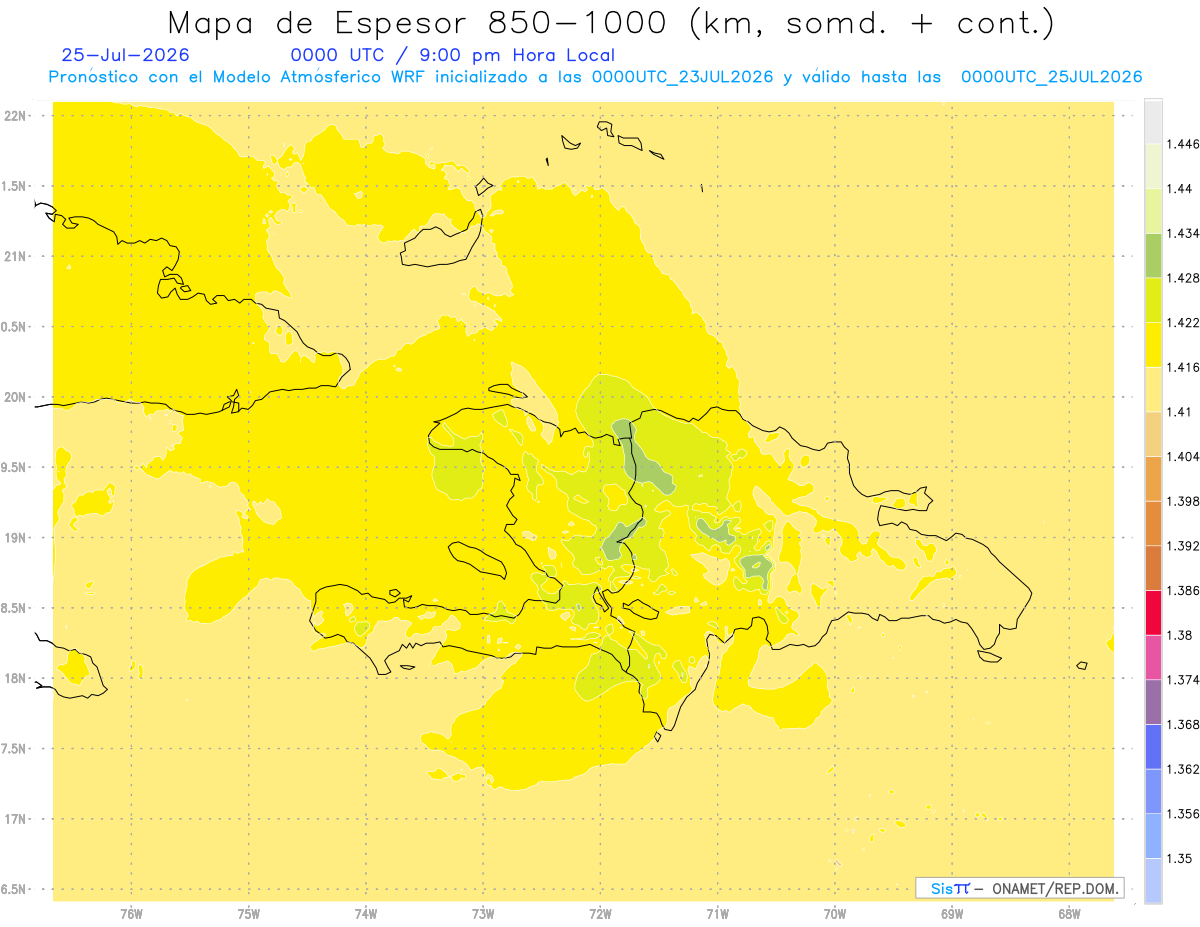Click the tan legend swatch between 1.404 and 1.41
Screen dimensions: 1200x927
pos(1153,433)
